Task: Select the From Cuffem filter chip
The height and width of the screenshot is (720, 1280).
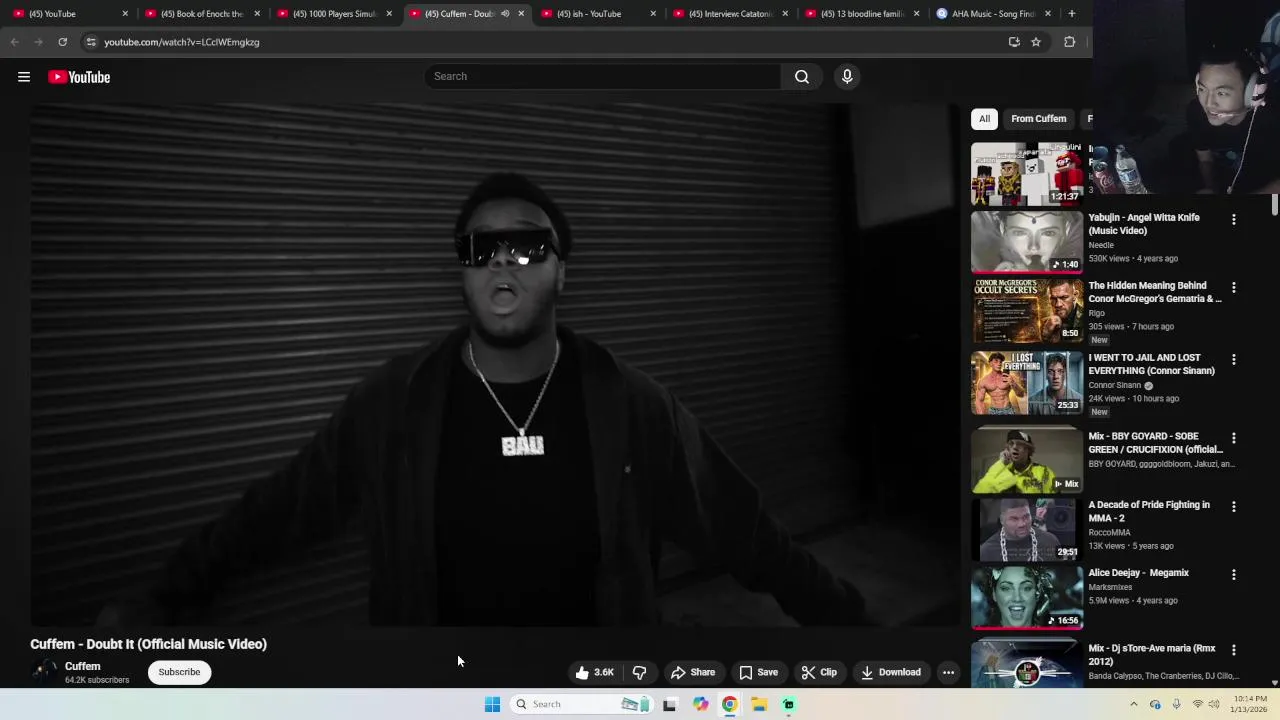Action: pos(1038,119)
